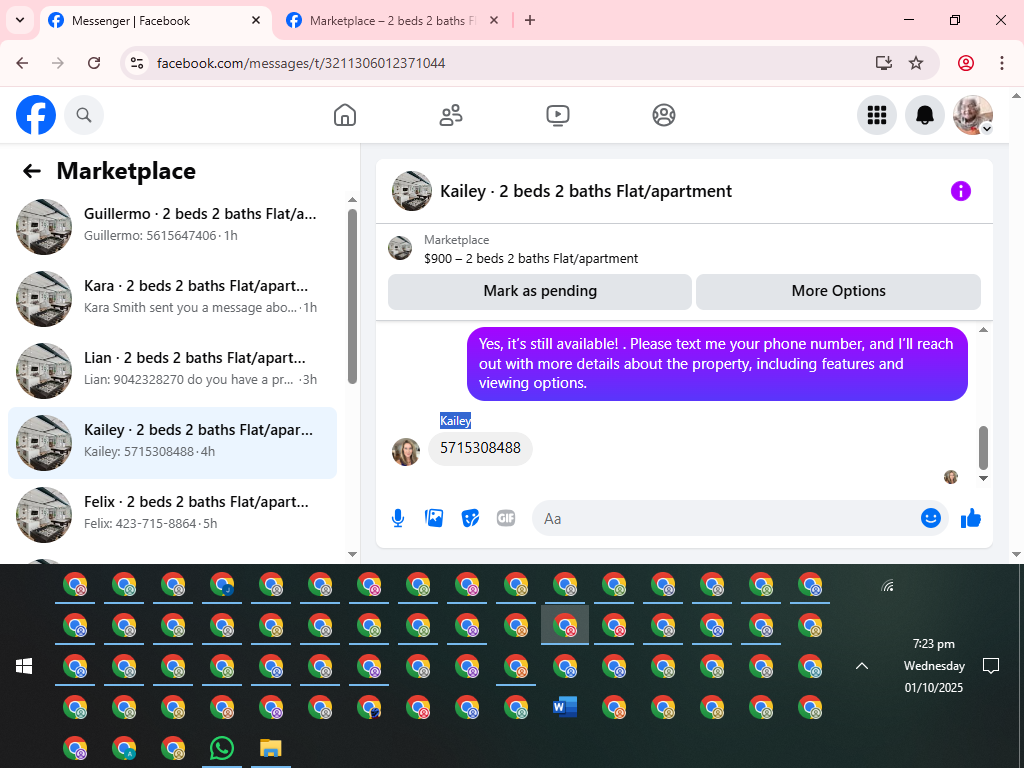Click the chat scroll-up arrow
This screenshot has width=1024, height=768.
coord(984,330)
